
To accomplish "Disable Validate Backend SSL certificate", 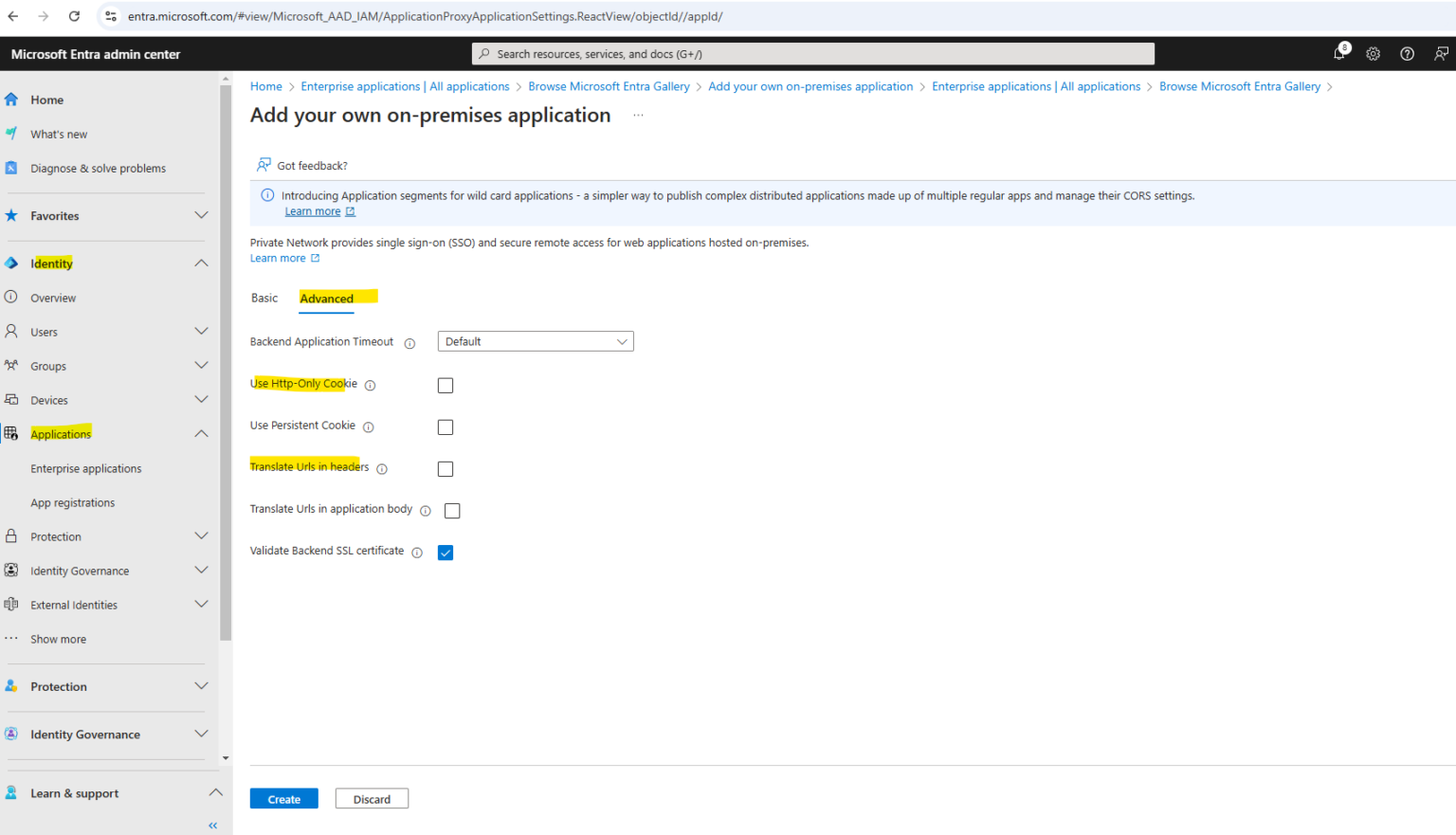I will [446, 552].
